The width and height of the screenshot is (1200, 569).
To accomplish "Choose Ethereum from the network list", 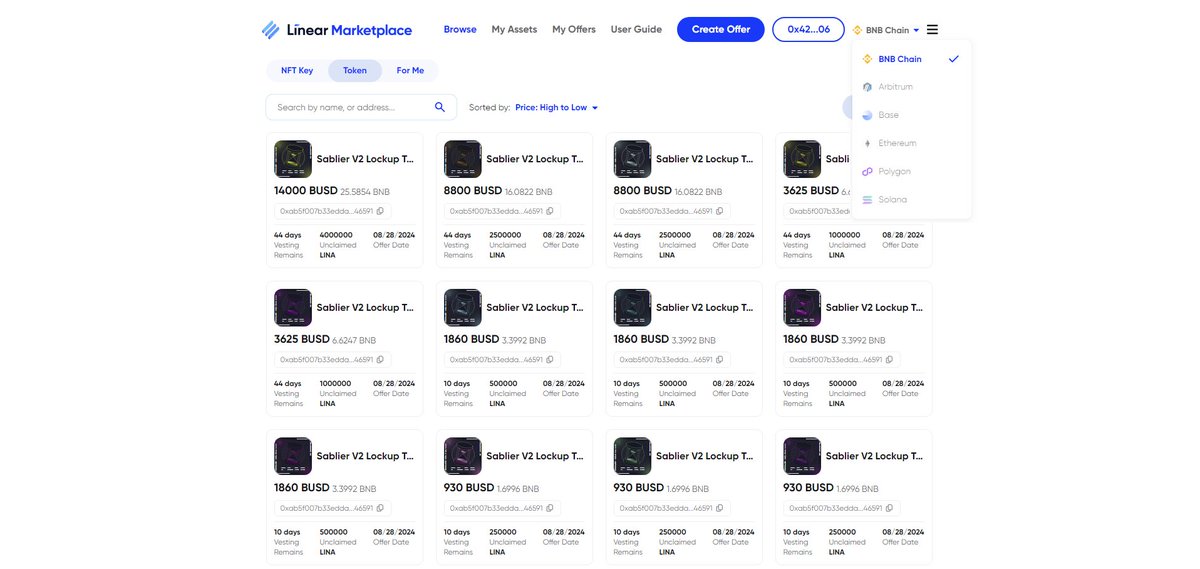I will point(911,143).
